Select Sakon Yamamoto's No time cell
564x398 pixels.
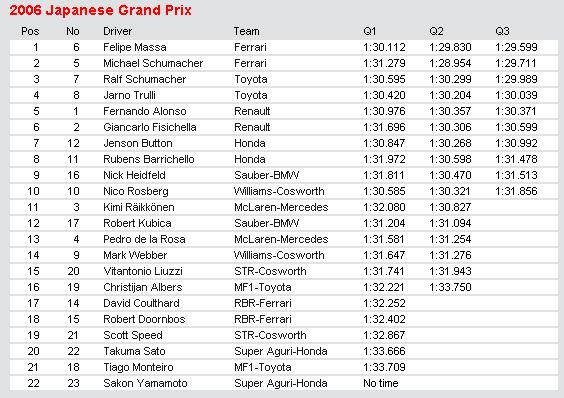[381, 383]
